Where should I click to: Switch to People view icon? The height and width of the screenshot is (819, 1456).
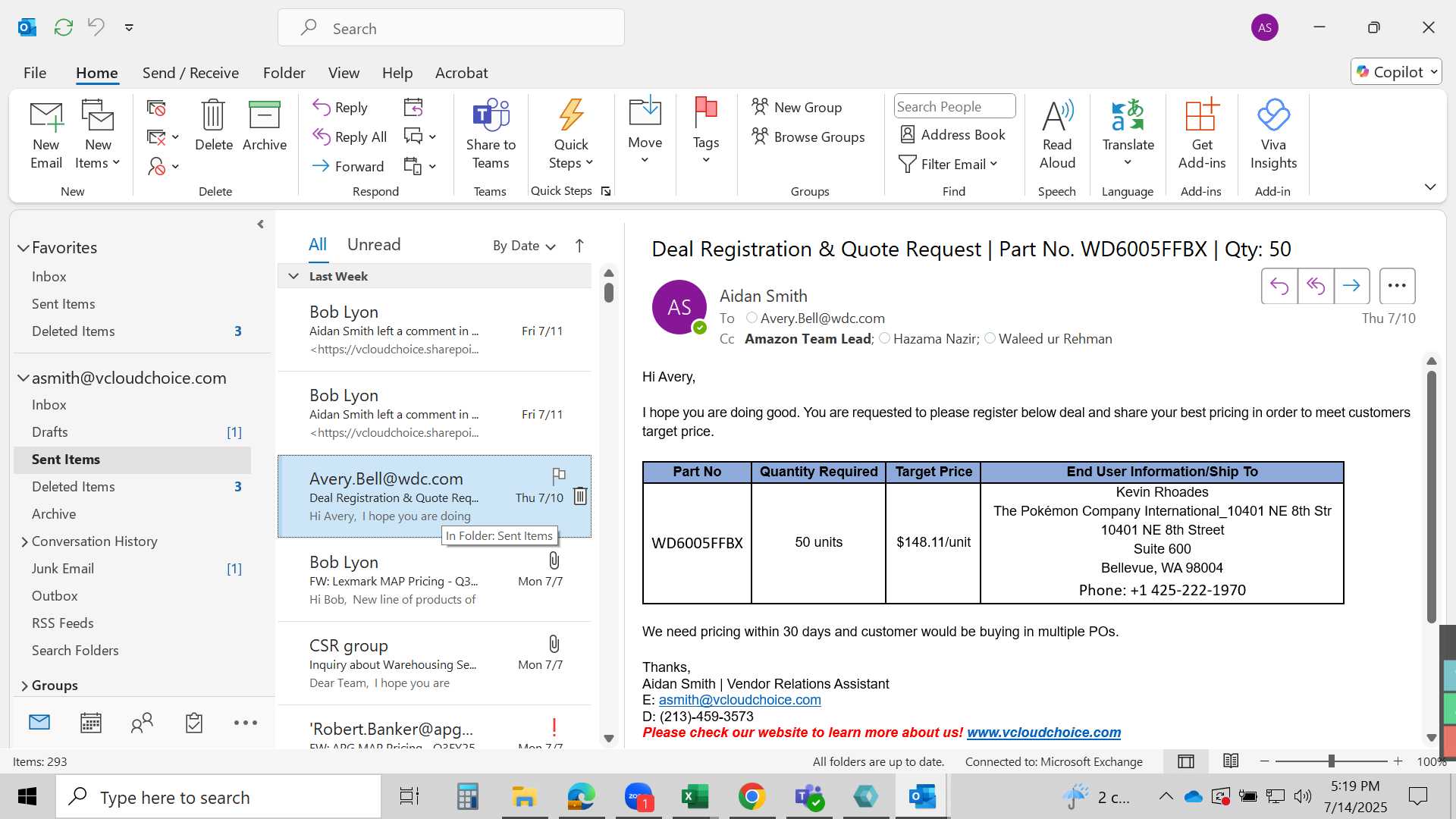coord(142,723)
